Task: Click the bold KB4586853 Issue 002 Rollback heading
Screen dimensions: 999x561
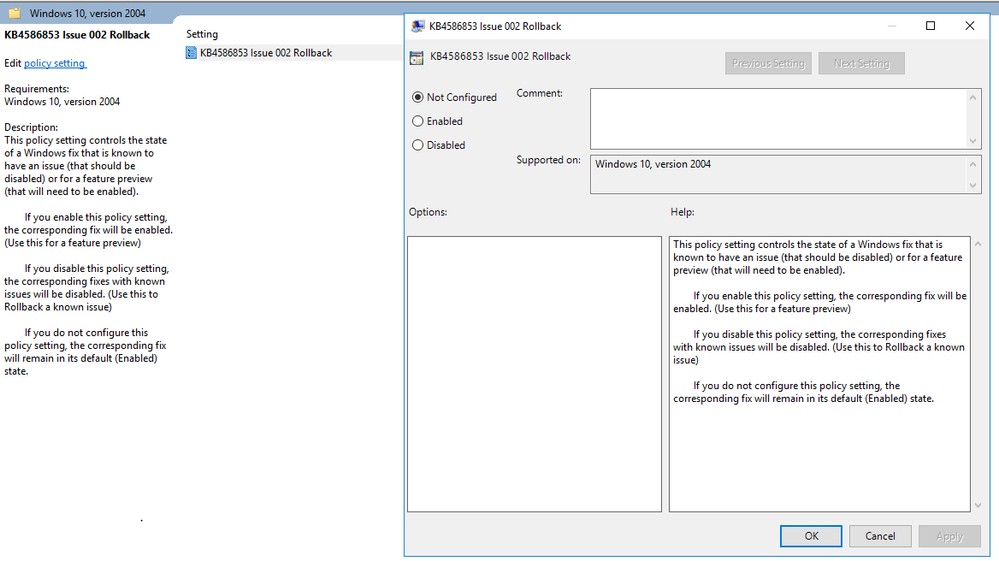Action: [x=77, y=35]
